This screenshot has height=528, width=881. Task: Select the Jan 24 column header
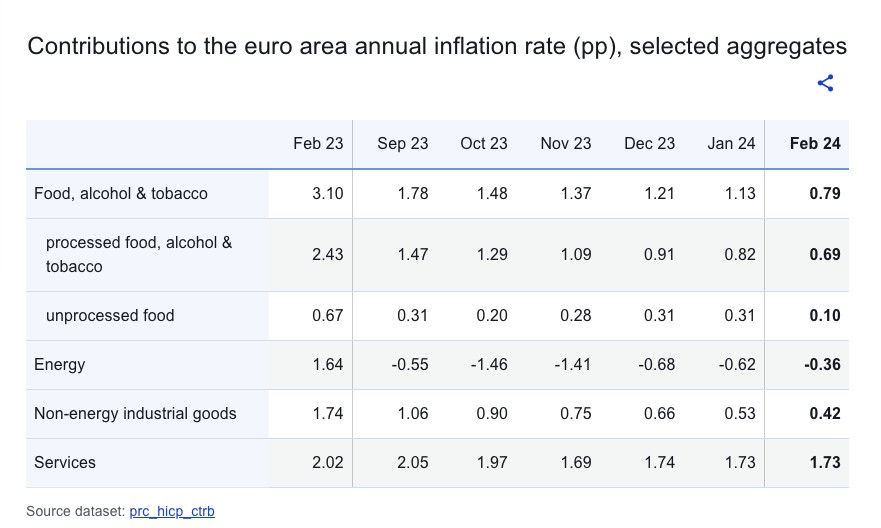(731, 144)
